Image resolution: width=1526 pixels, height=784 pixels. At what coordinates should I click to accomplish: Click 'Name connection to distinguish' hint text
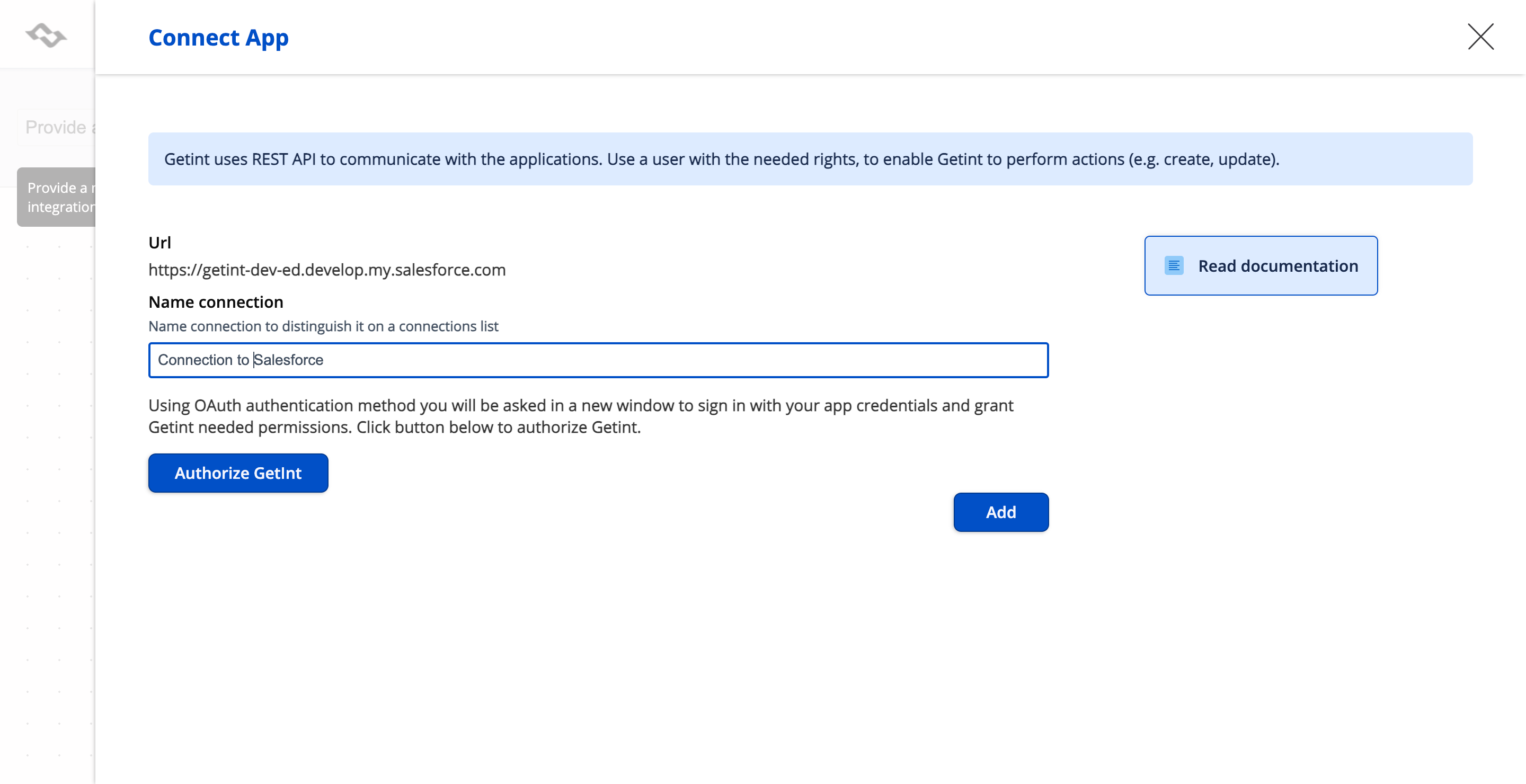[323, 326]
